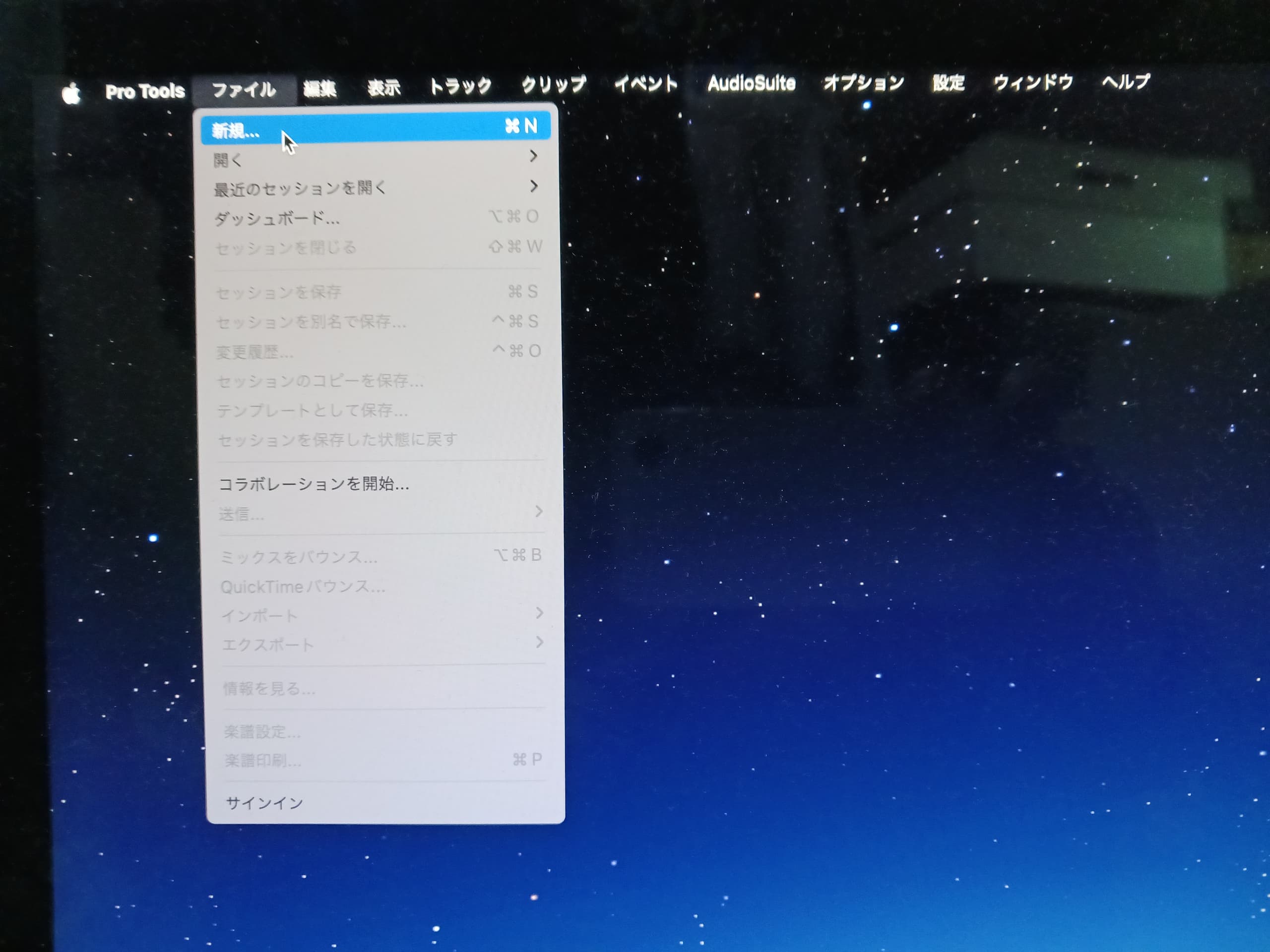Open the AudioSuite menu
The image size is (1270, 952).
tap(751, 84)
